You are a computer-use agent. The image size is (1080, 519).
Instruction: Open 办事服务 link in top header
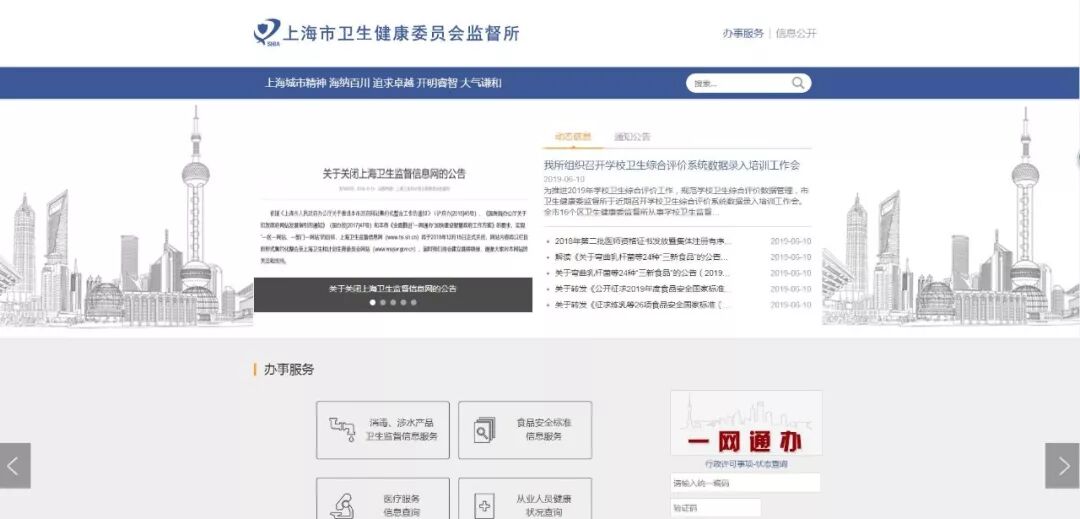(x=742, y=33)
